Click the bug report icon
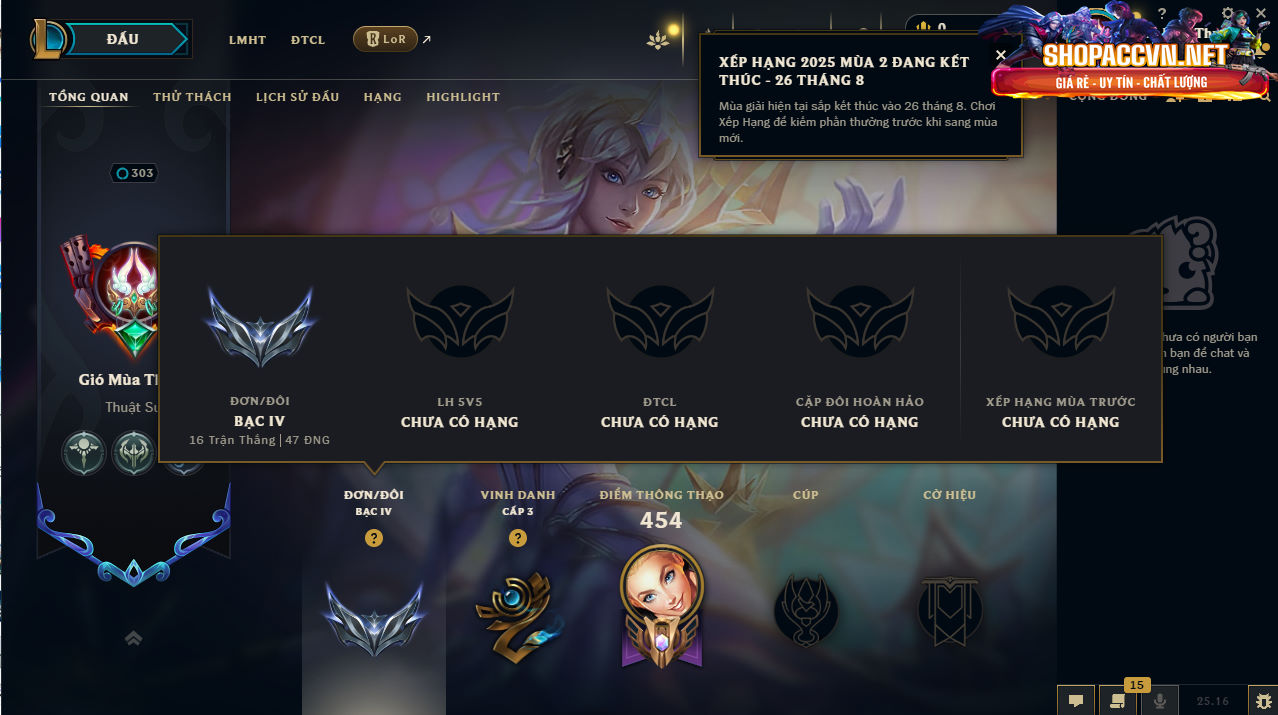 tap(1264, 701)
